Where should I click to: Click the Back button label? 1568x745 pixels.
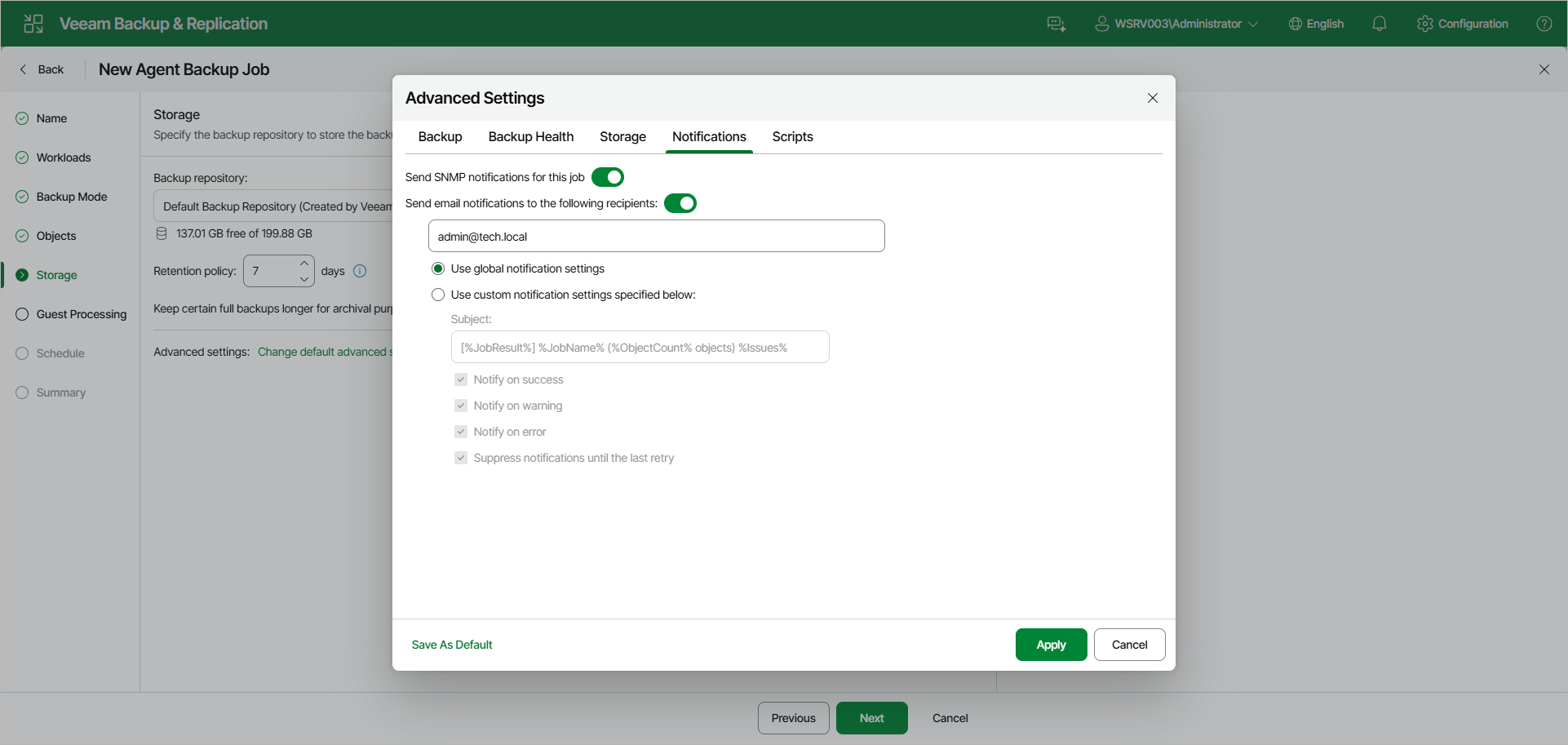click(51, 69)
